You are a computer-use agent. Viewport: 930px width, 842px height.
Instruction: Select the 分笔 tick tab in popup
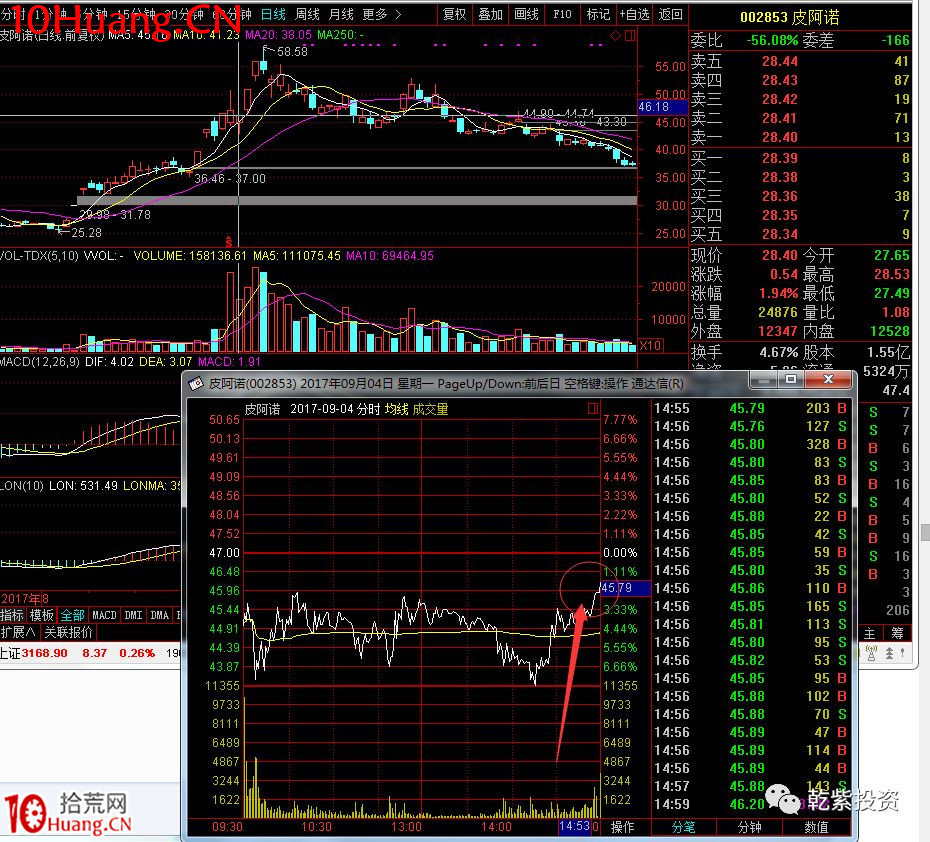683,827
